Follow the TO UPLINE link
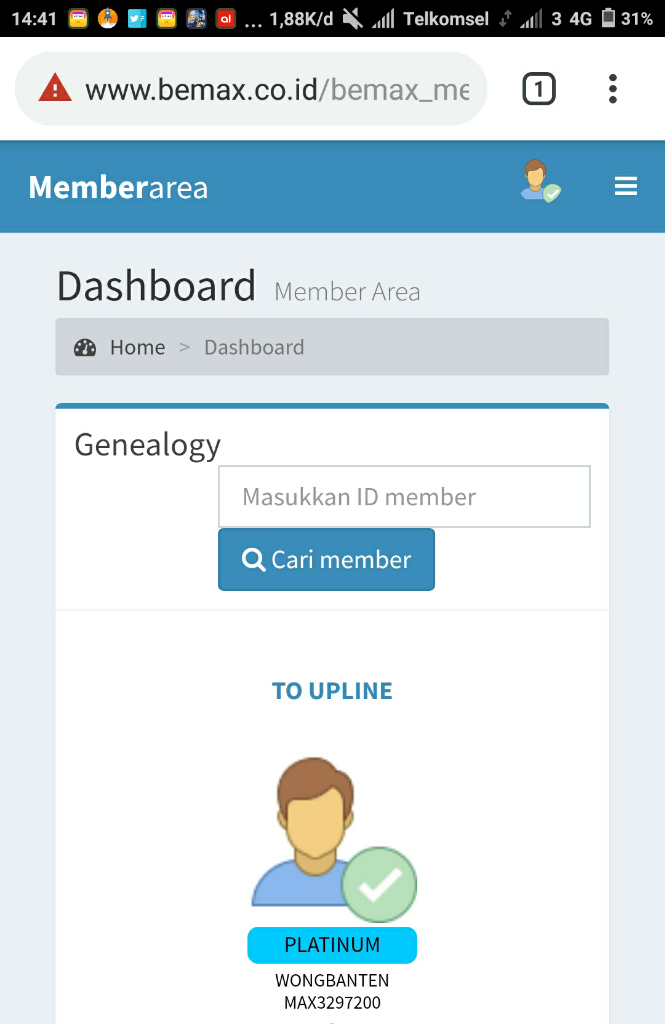 332,691
